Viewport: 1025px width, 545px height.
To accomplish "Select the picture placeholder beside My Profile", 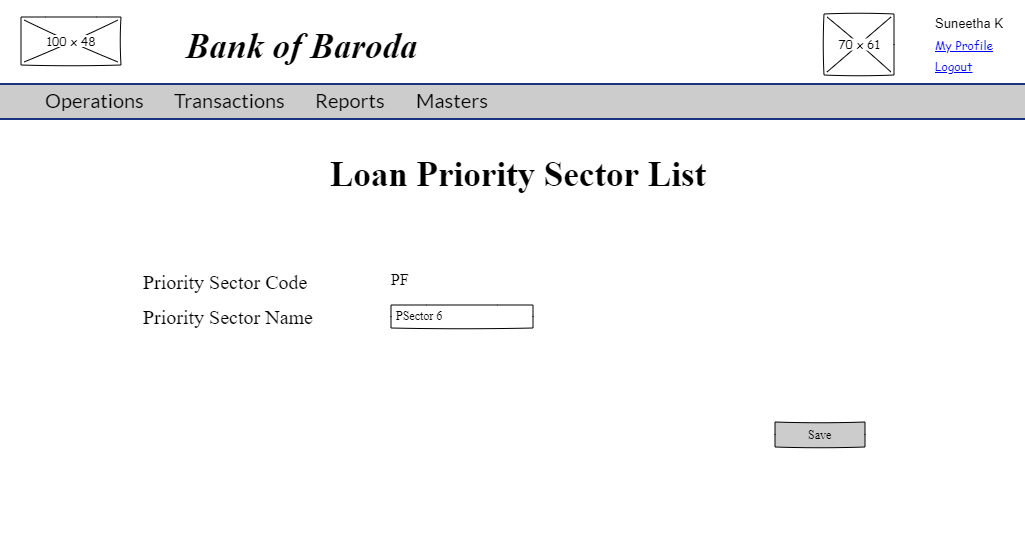I will tap(858, 45).
